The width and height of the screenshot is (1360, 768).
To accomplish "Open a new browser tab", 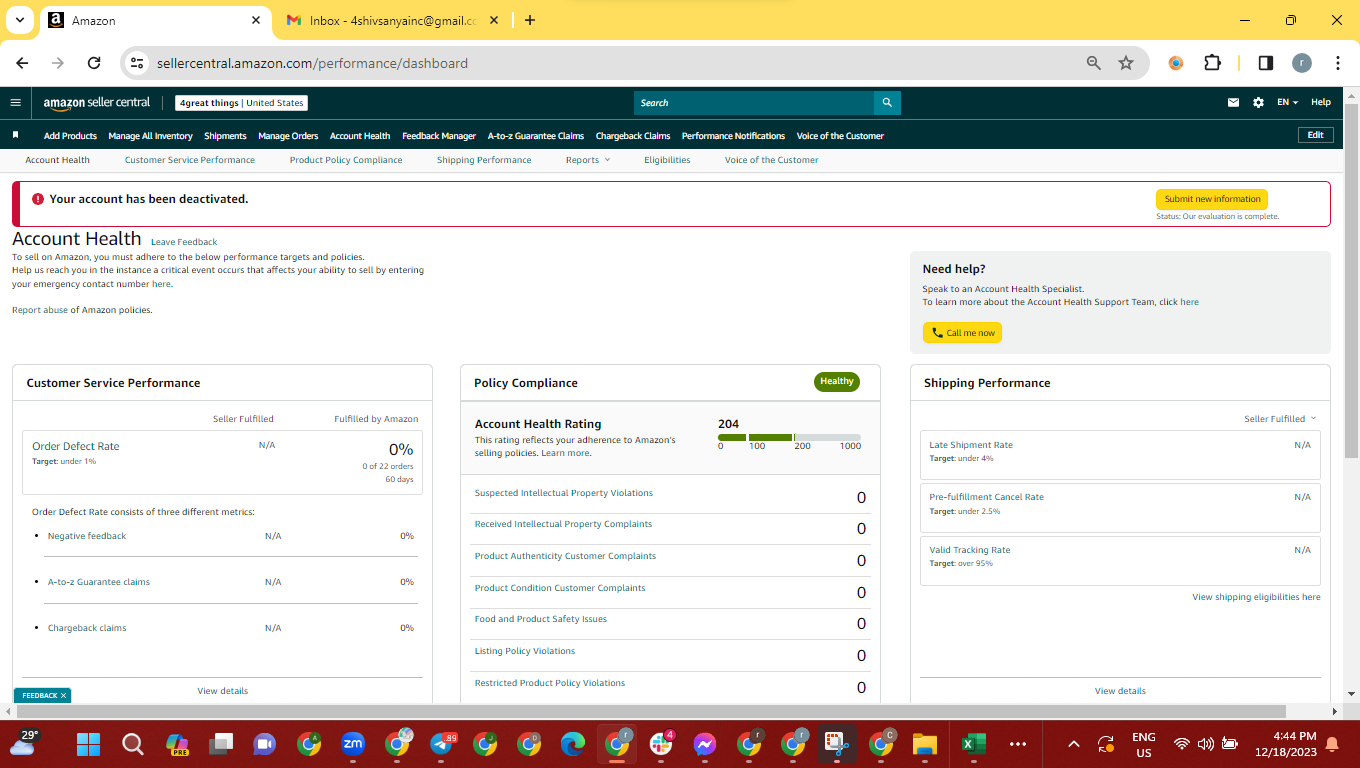I will [x=530, y=20].
